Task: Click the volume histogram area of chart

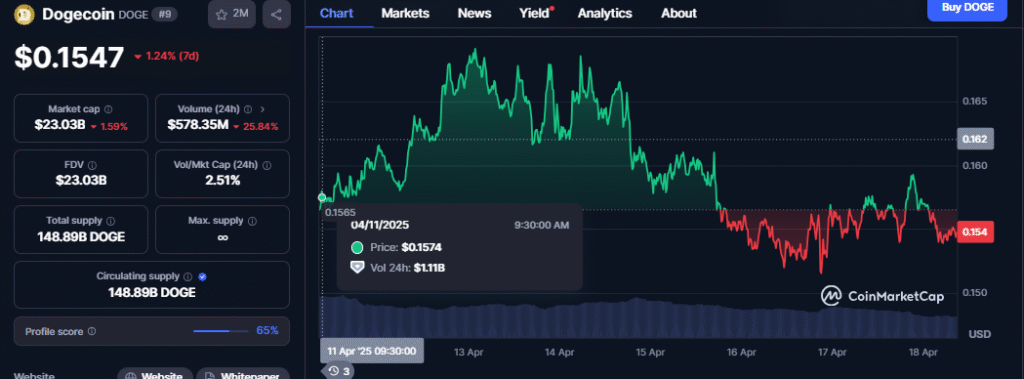Action: pyautogui.click(x=639, y=318)
